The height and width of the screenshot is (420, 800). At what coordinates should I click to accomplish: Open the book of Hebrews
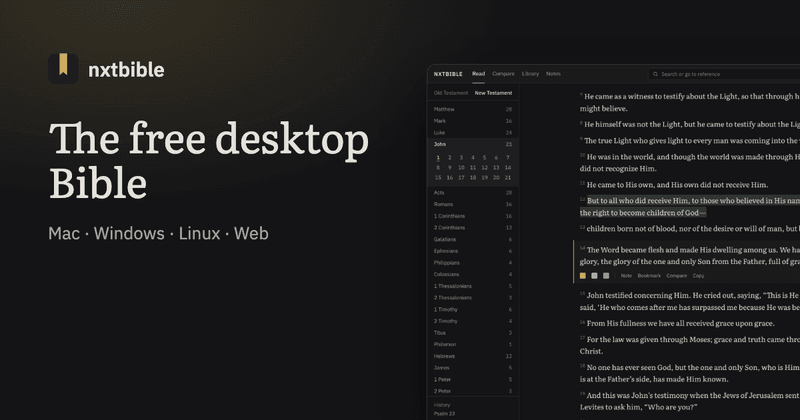tap(472, 356)
